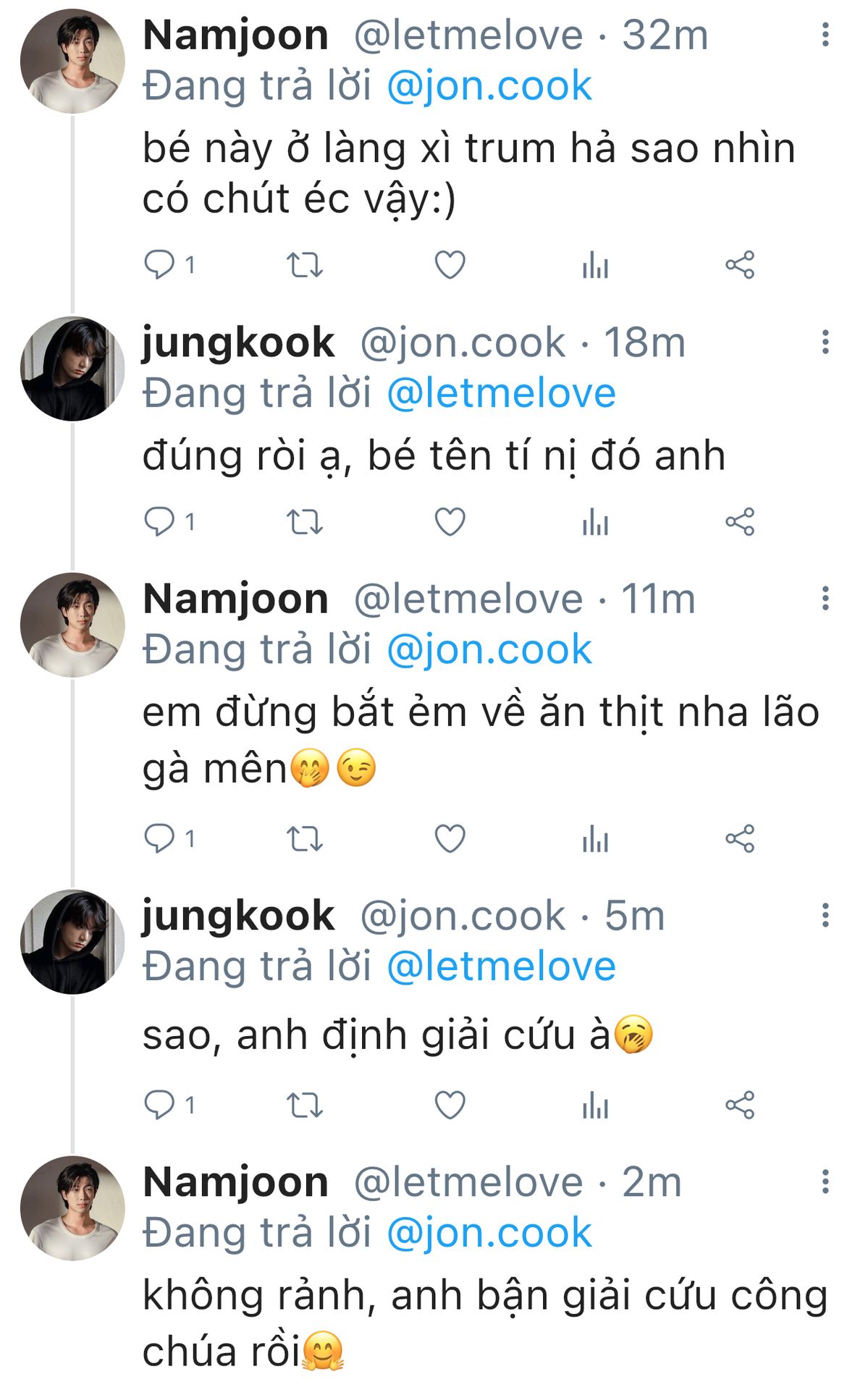
Task: Open more options on jungkook's 5m tweet
Action: [825, 916]
